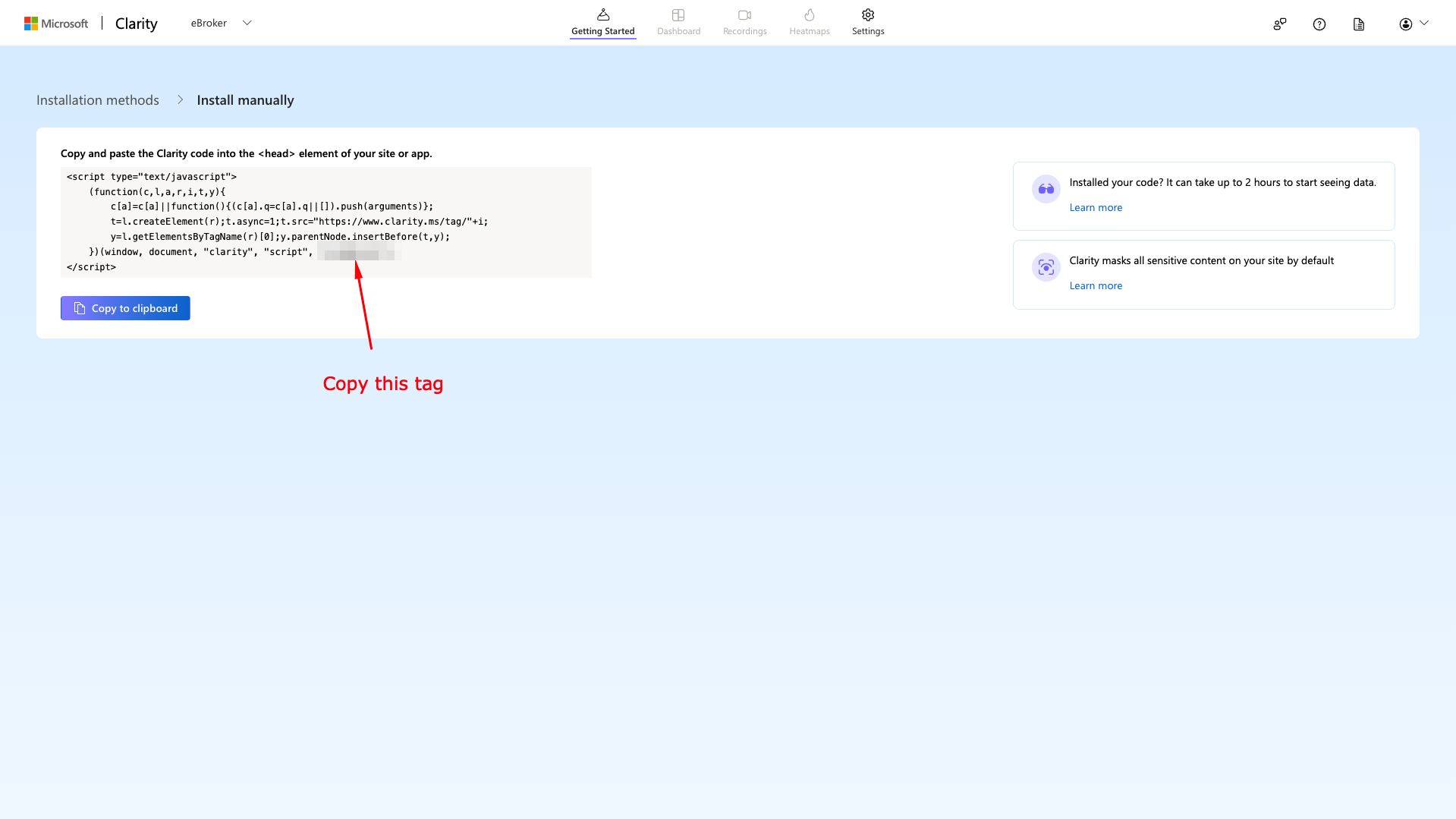Click the clarity.ms tag URL code line

300,222
